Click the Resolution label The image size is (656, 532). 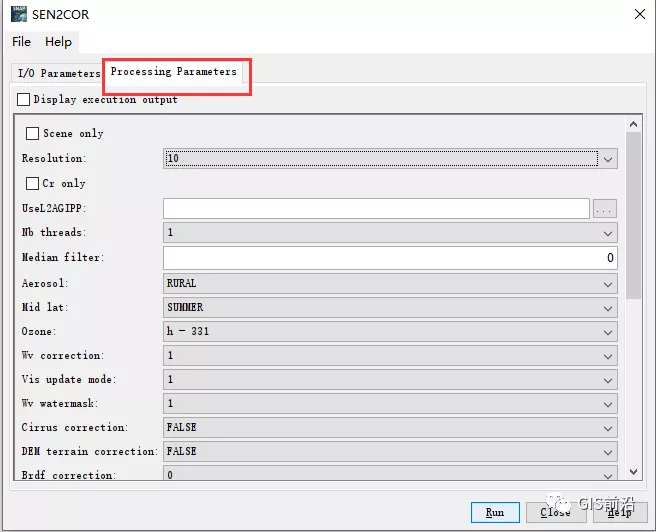(x=54, y=159)
